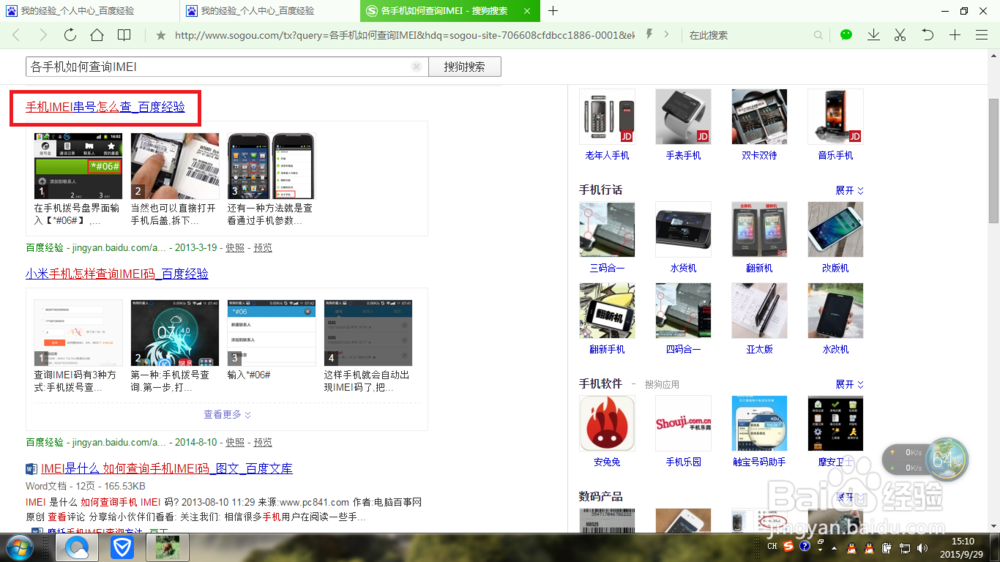The image size is (1000, 562).
Task: Click the page vertical scrollbar thumb
Action: click(994, 161)
